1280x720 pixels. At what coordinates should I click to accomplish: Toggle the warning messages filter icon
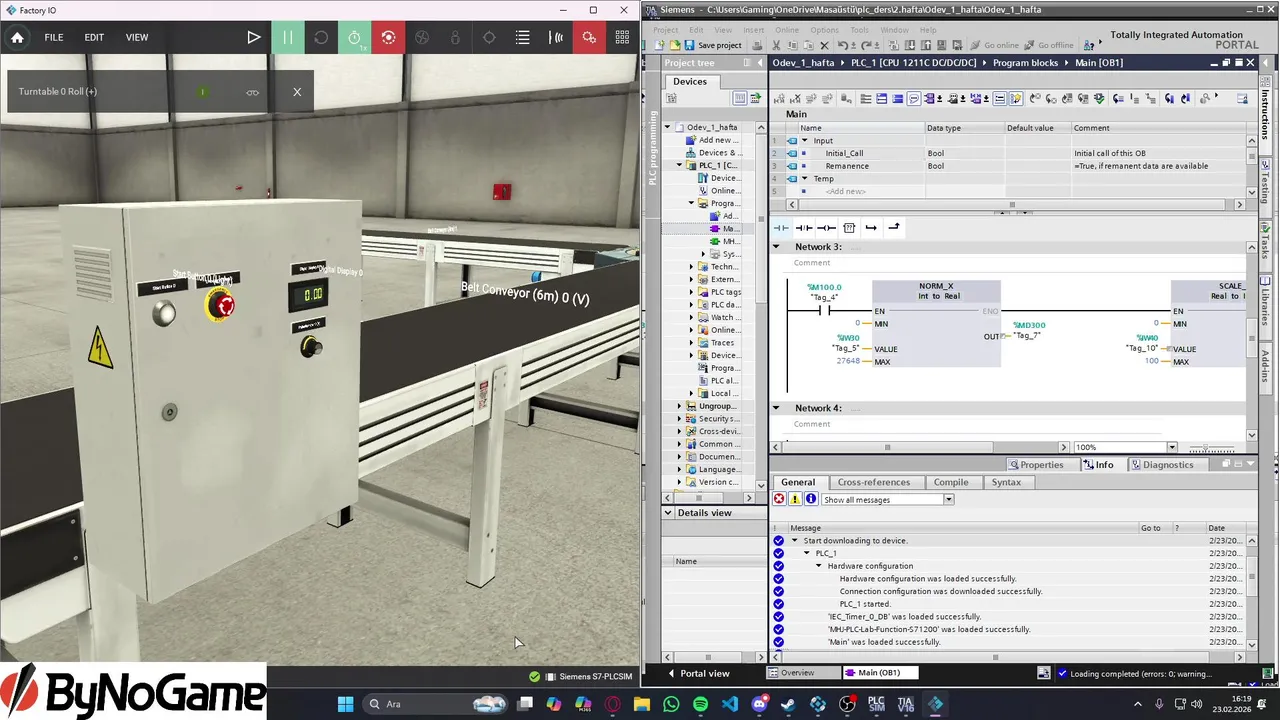point(795,499)
